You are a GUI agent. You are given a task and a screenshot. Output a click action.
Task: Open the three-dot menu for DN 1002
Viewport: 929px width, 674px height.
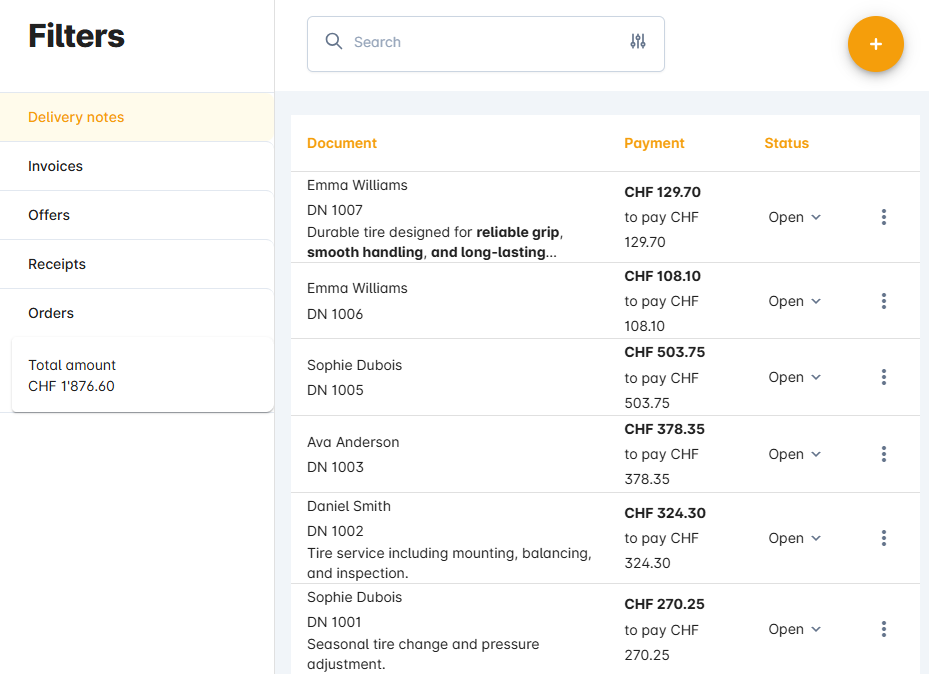pos(883,538)
